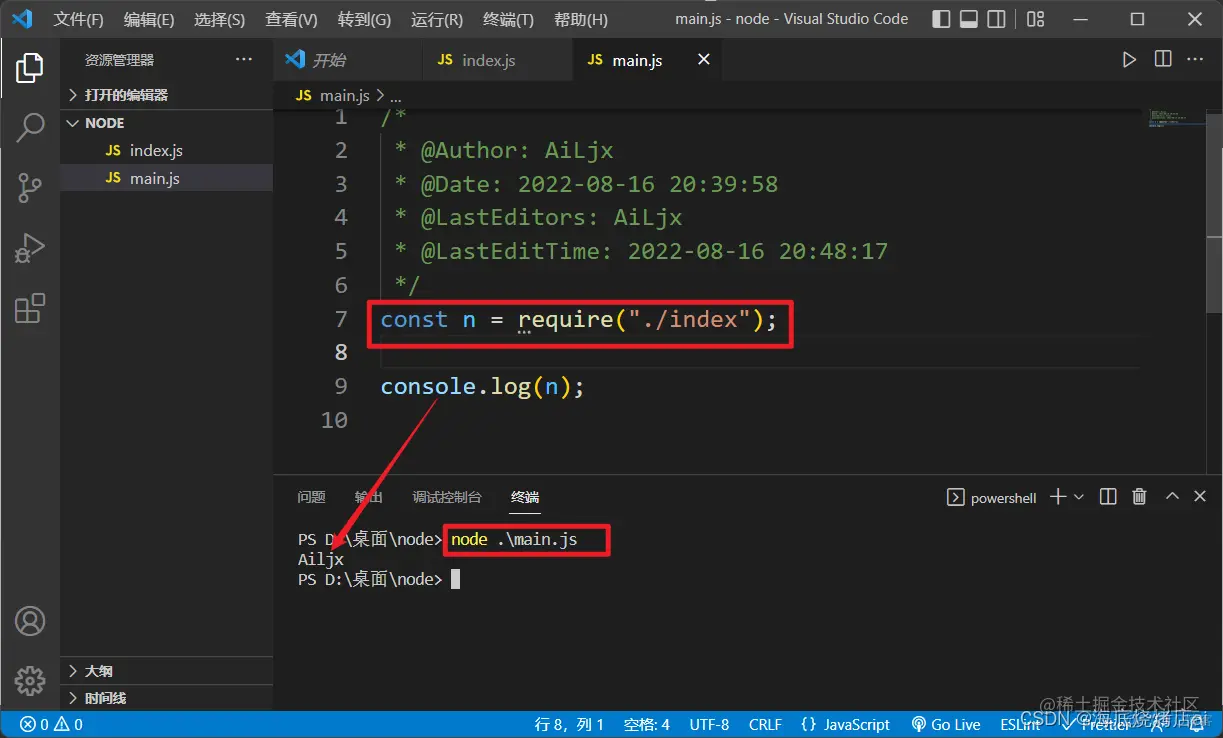Image resolution: width=1223 pixels, height=738 pixels.
Task: Switch to the 调试控制台 panel tab
Action: coord(447,497)
